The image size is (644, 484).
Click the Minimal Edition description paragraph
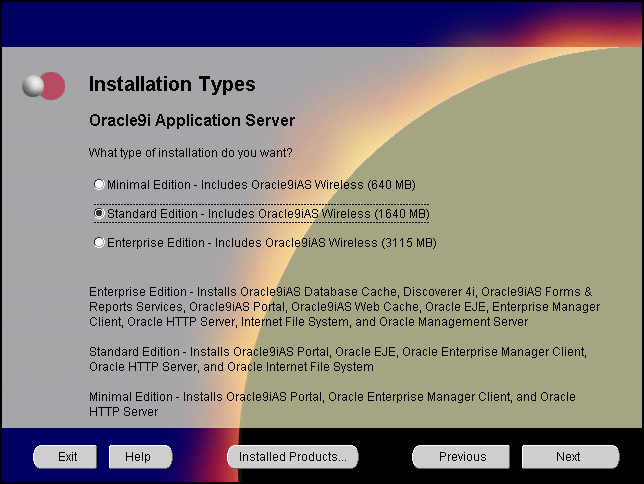tap(332, 404)
